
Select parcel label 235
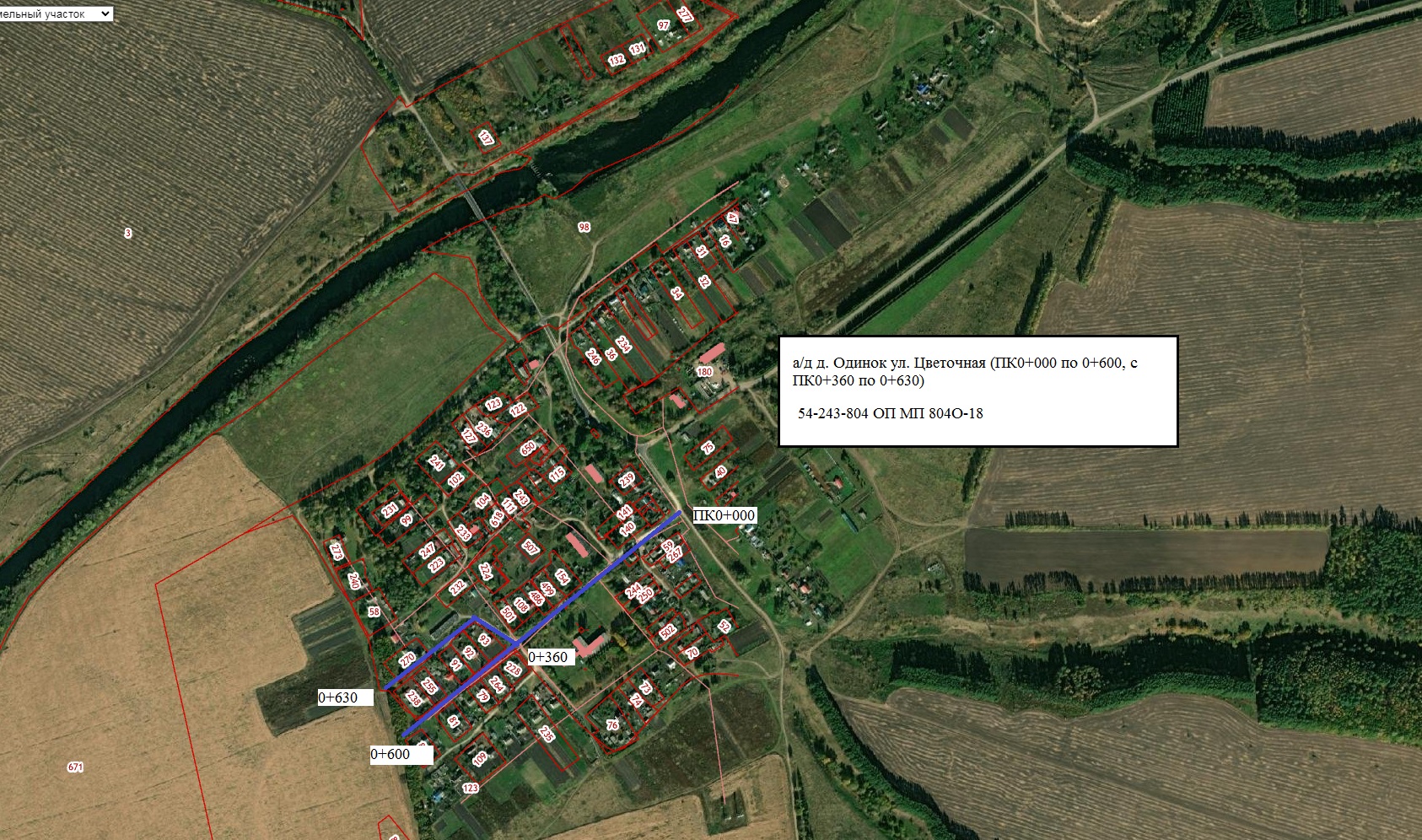coord(547,734)
